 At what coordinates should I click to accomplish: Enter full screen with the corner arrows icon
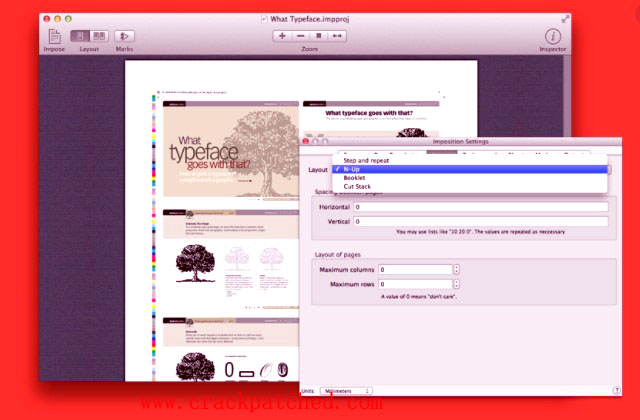(x=565, y=19)
